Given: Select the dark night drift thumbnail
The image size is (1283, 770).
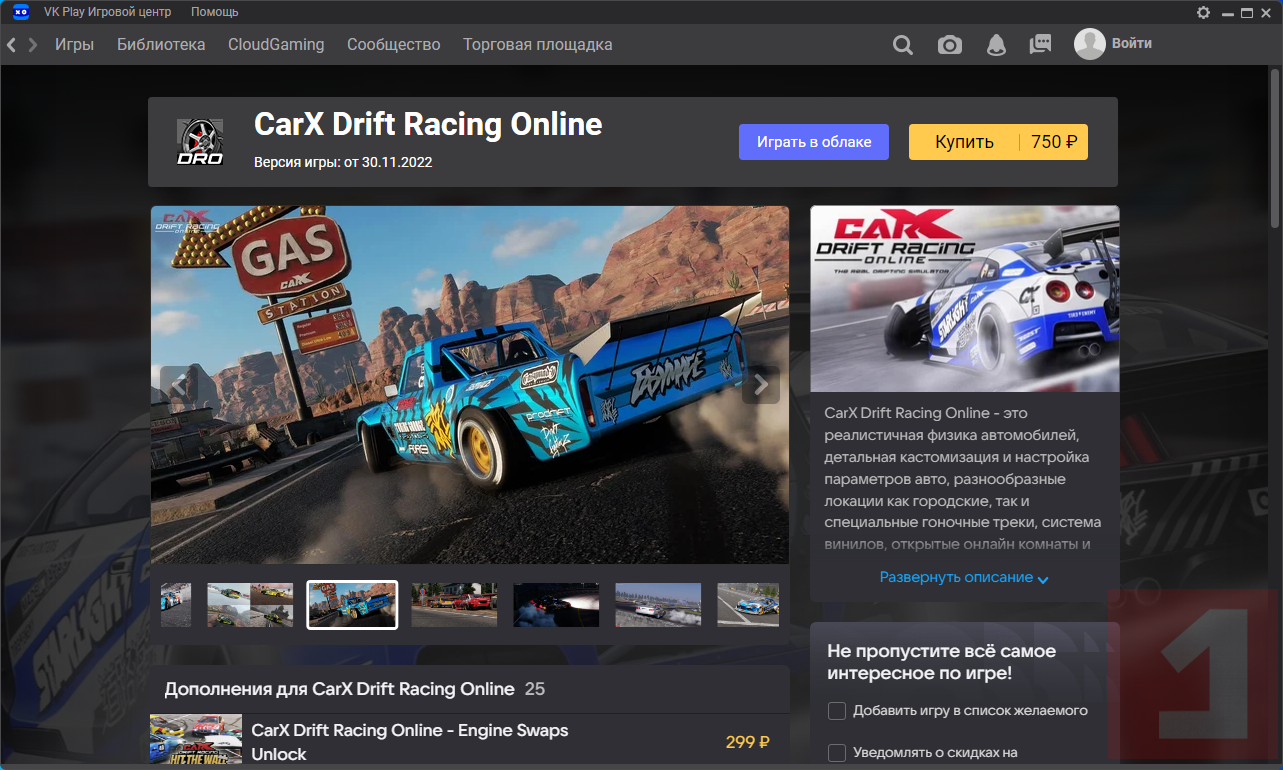Looking at the screenshot, I should point(556,605).
